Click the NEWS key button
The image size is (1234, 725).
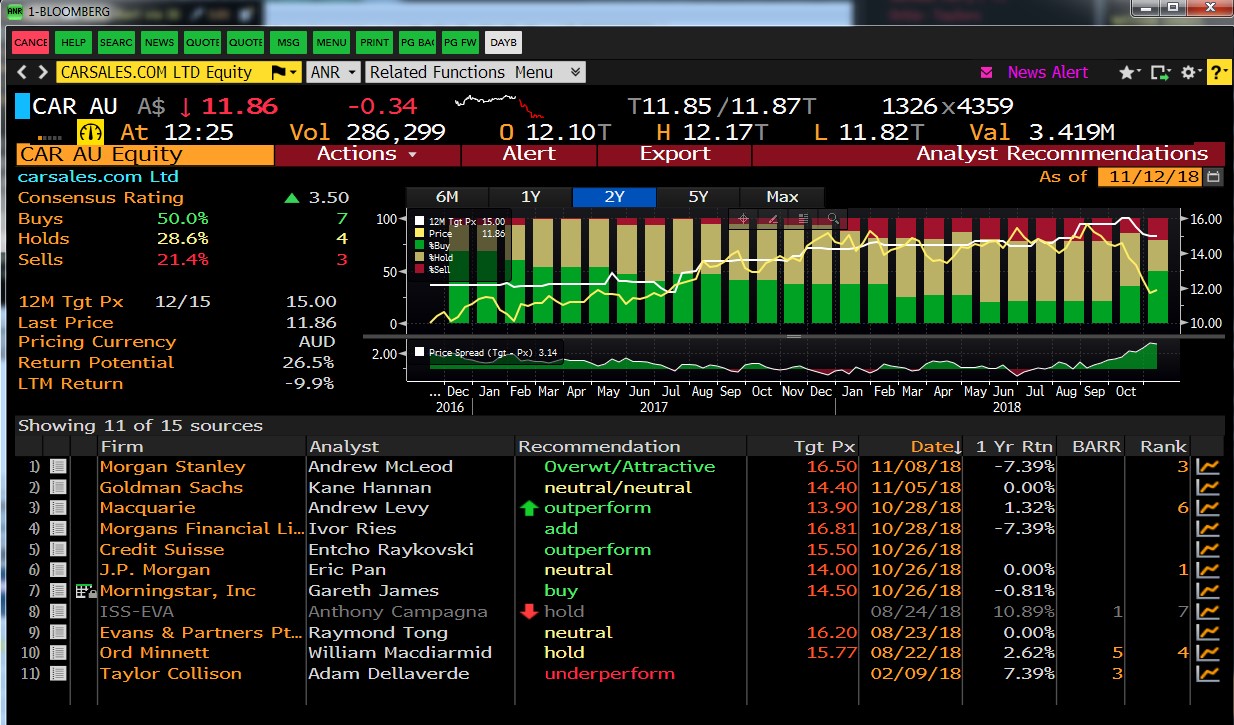pos(159,42)
